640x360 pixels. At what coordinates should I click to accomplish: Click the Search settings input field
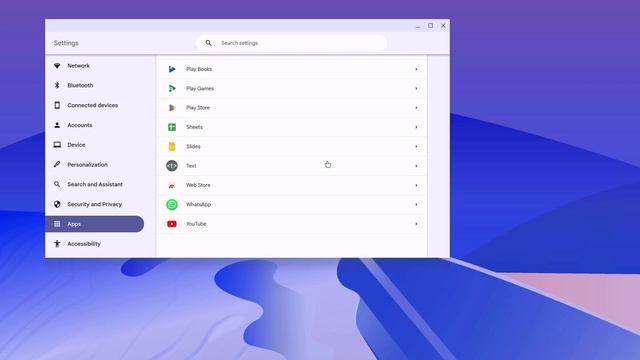[291, 43]
